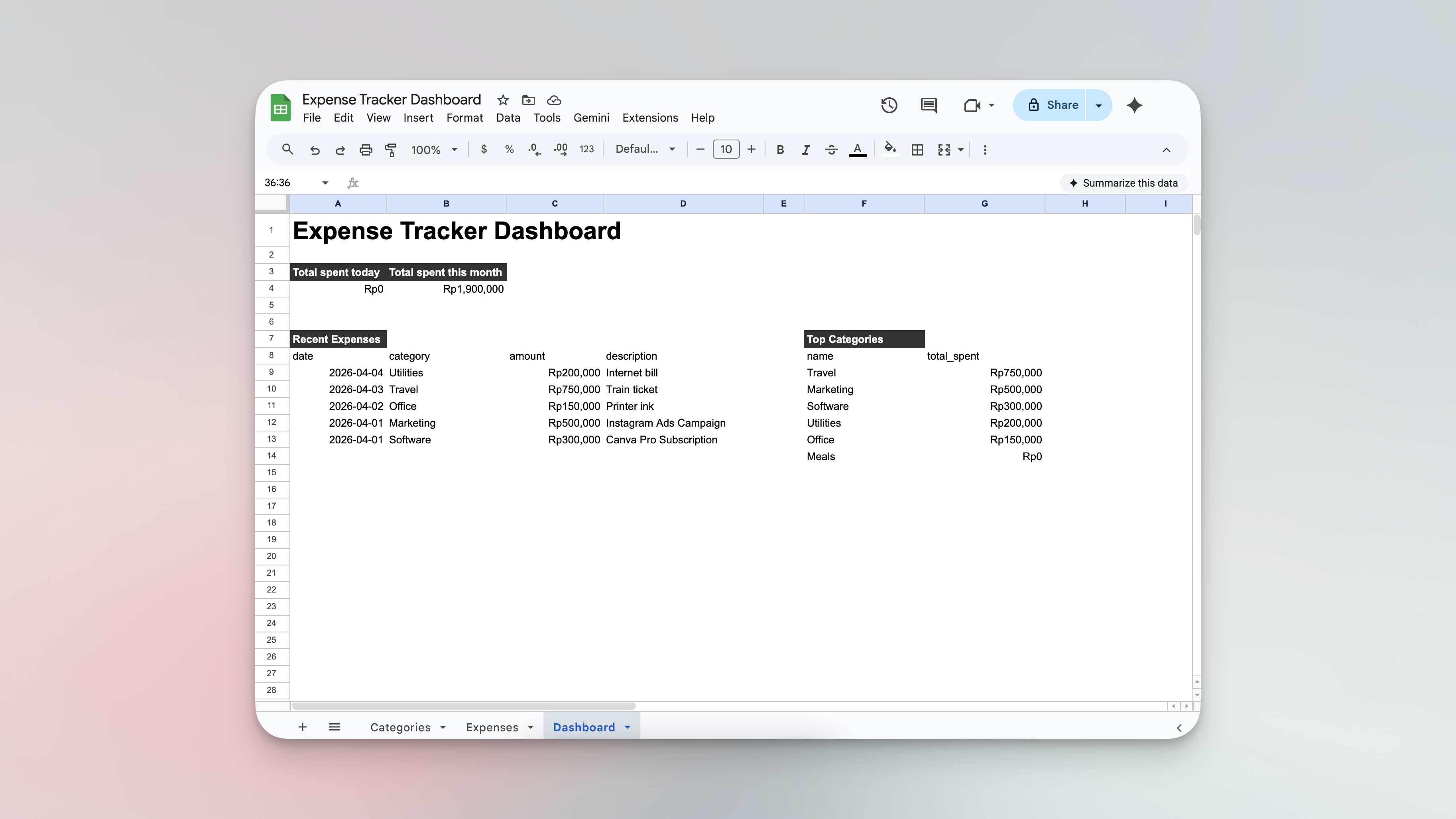The width and height of the screenshot is (1456, 819).
Task: Open the comments panel icon
Action: pos(928,105)
